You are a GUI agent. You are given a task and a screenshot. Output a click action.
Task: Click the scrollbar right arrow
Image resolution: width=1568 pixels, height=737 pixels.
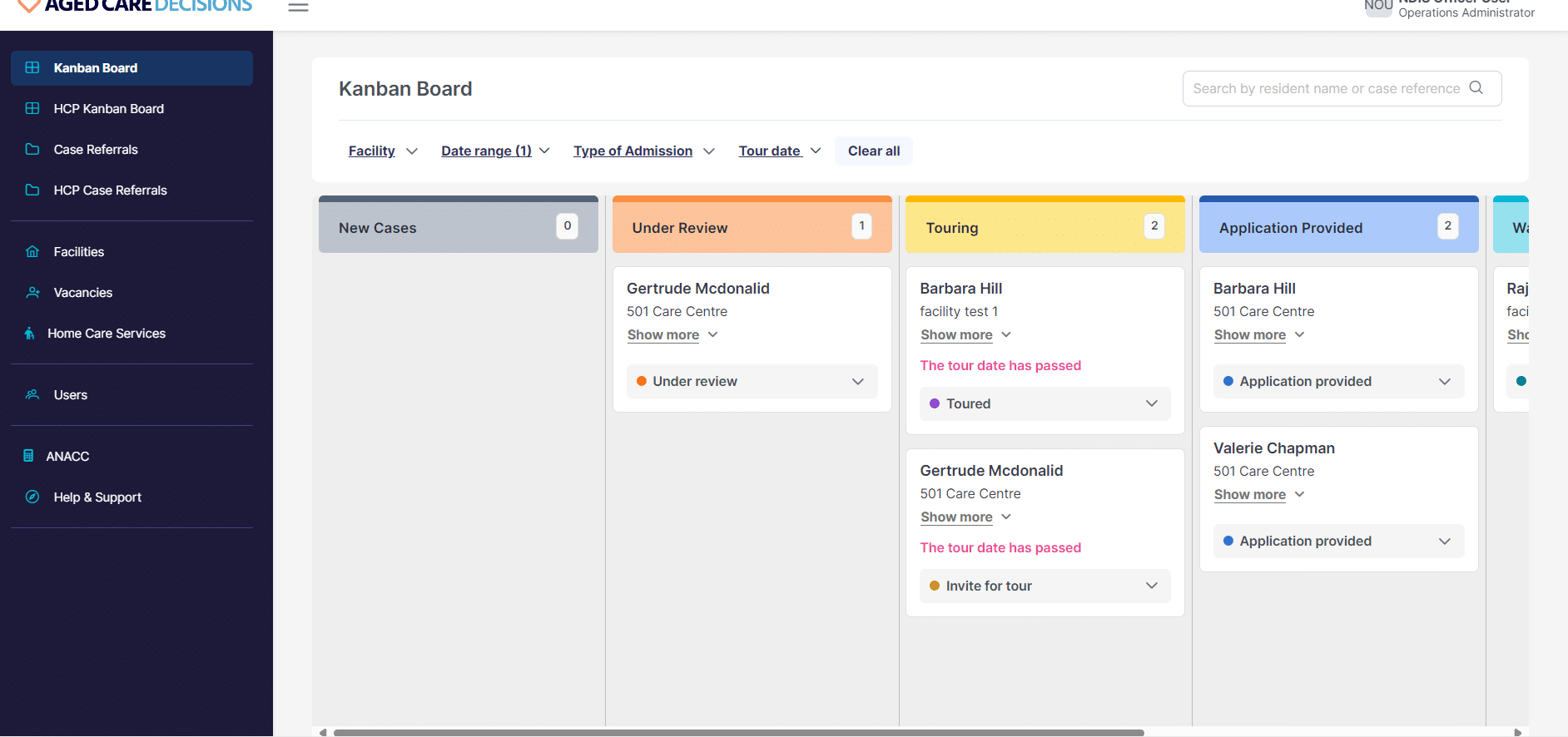click(1518, 733)
